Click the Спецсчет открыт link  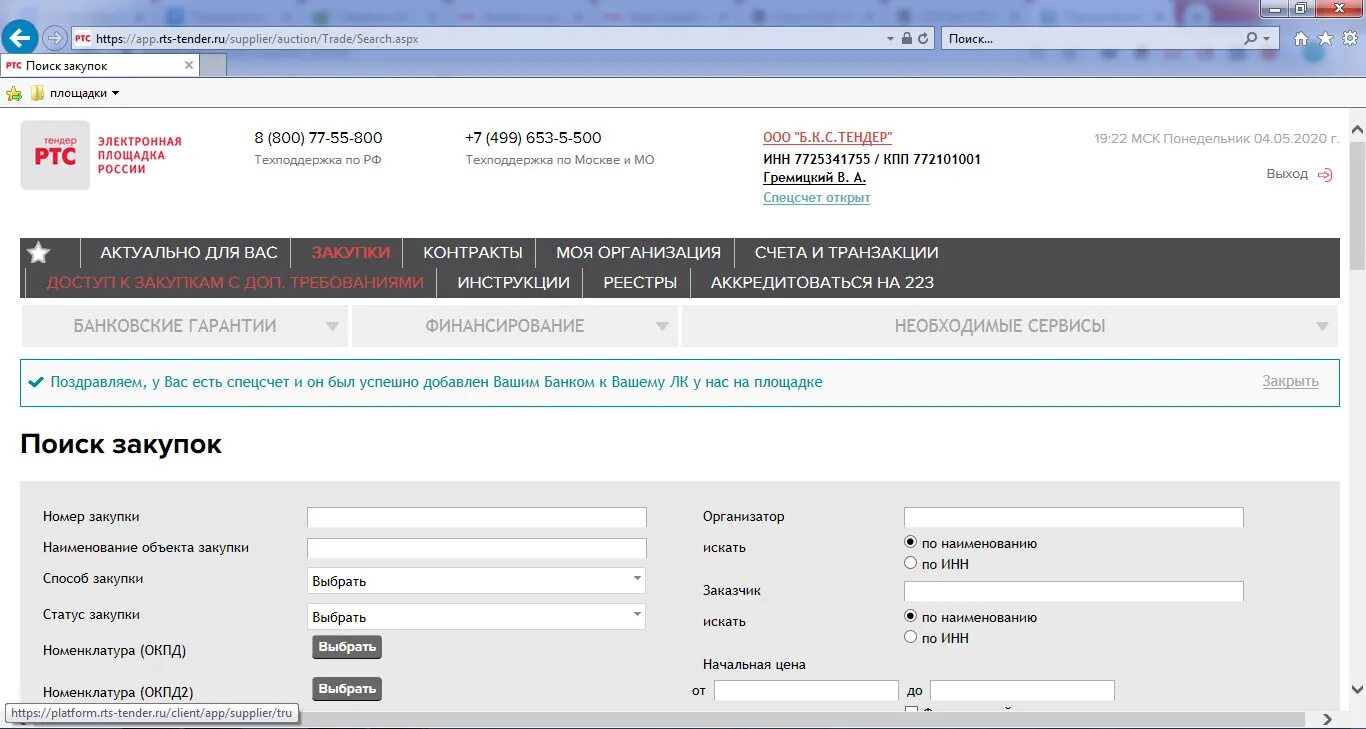click(816, 198)
